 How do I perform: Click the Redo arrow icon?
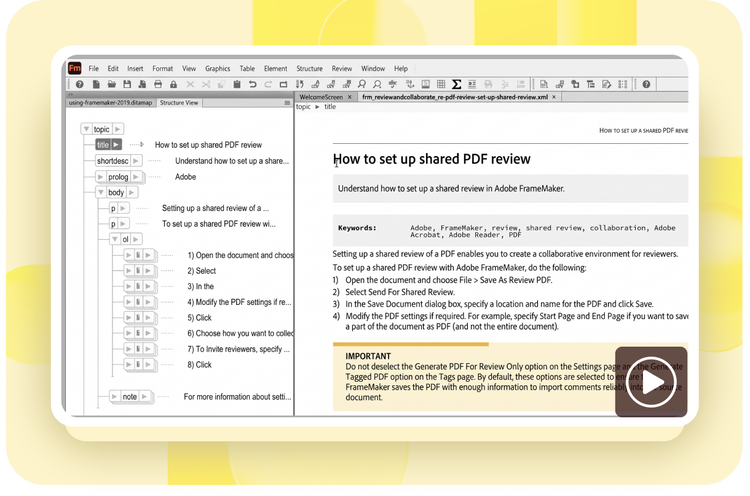pos(268,84)
